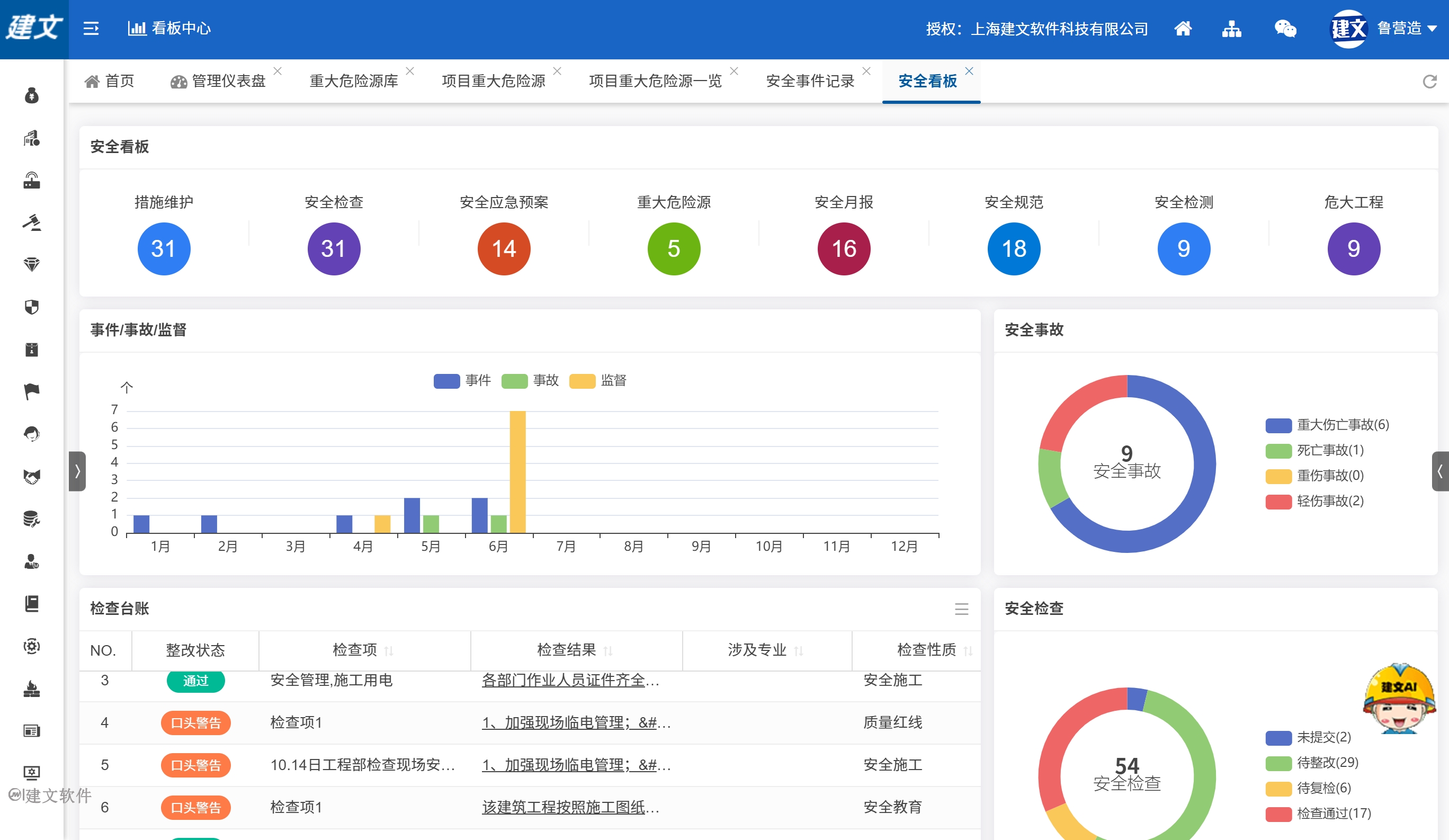Toggle 重大伤亡事故(6) legend item

[x=1327, y=425]
